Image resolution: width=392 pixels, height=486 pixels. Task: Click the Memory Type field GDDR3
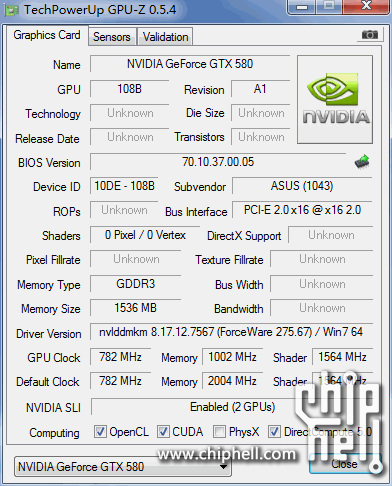point(135,284)
